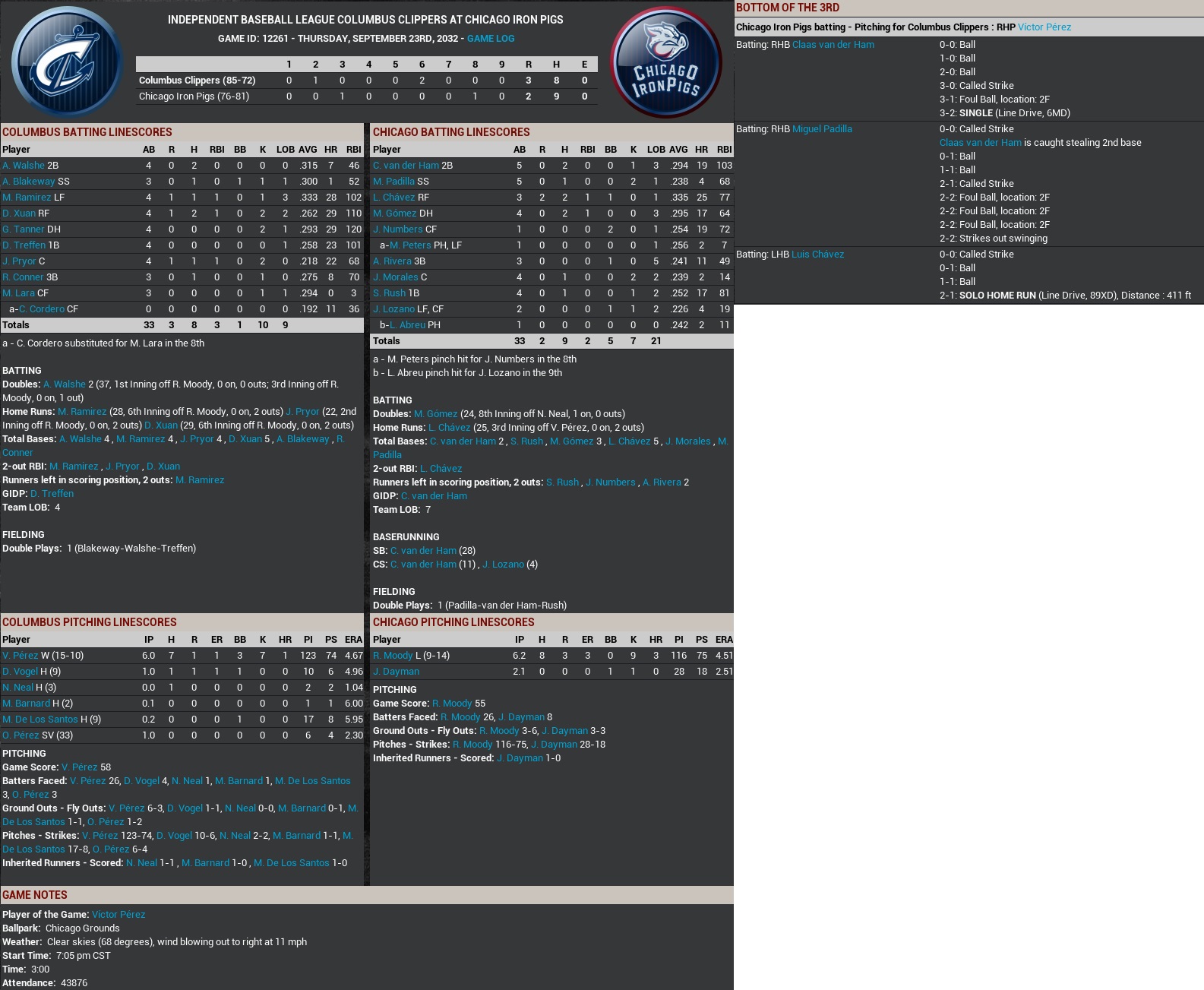Screen dimensions: 1204x990
Task: Click pinch hitter M. Peters link in table
Action: click(x=410, y=245)
